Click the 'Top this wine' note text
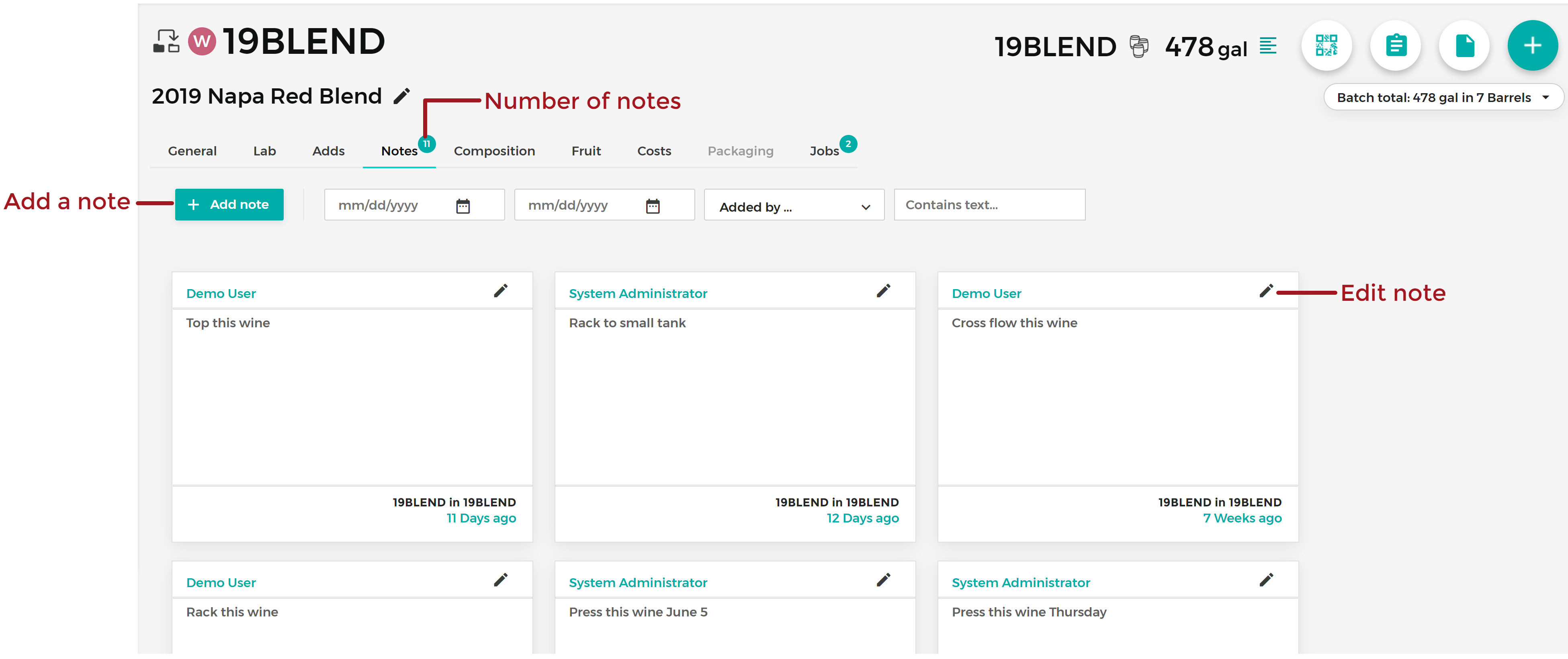Viewport: 1568px width, 659px height. coord(228,322)
